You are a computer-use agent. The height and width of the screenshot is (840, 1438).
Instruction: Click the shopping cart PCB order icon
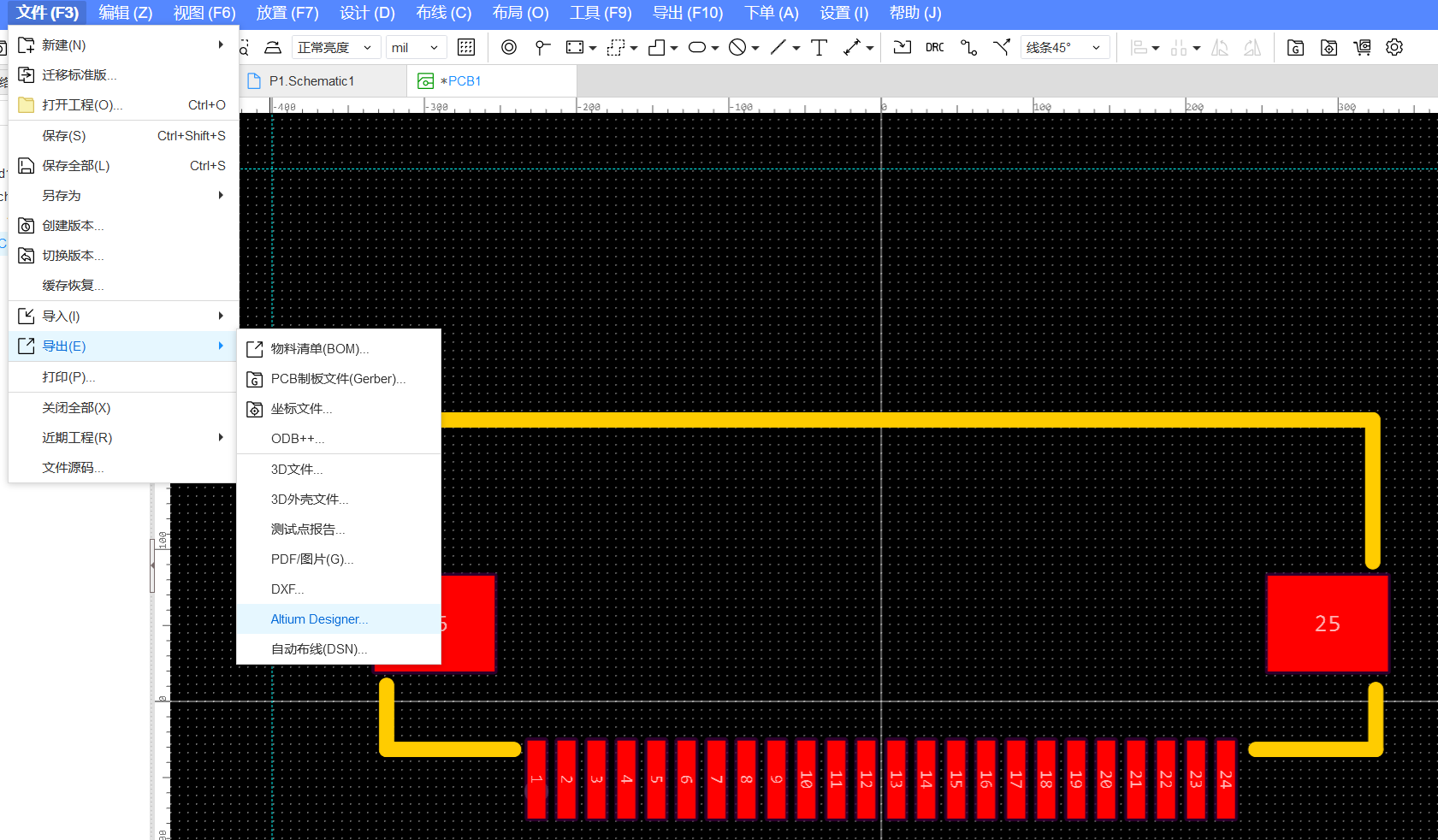[1362, 48]
